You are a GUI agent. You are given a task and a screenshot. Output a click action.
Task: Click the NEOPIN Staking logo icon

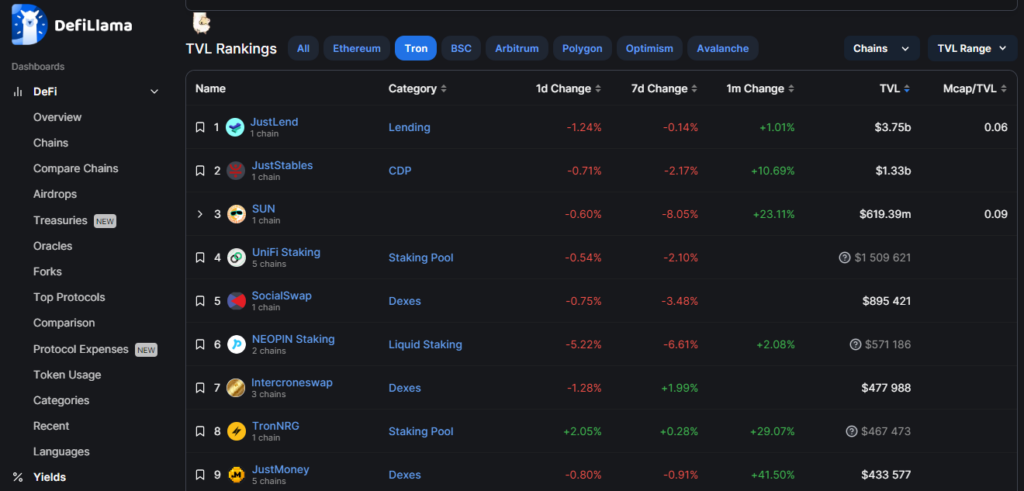(236, 344)
